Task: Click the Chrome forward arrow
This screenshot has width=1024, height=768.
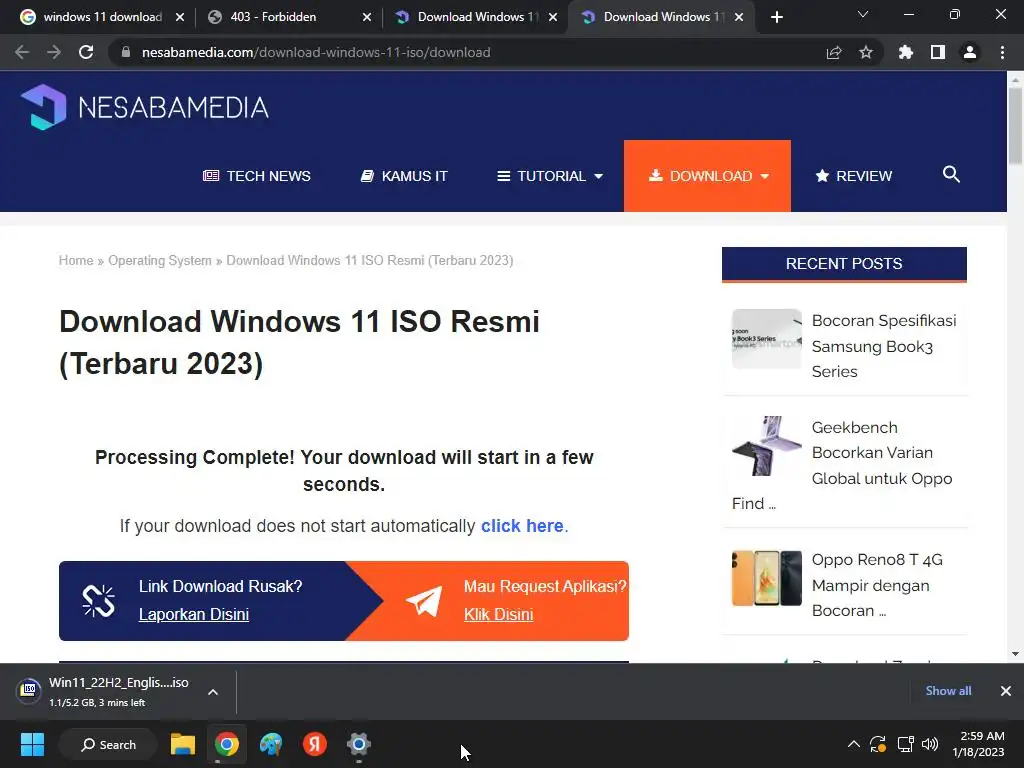Action: (54, 52)
